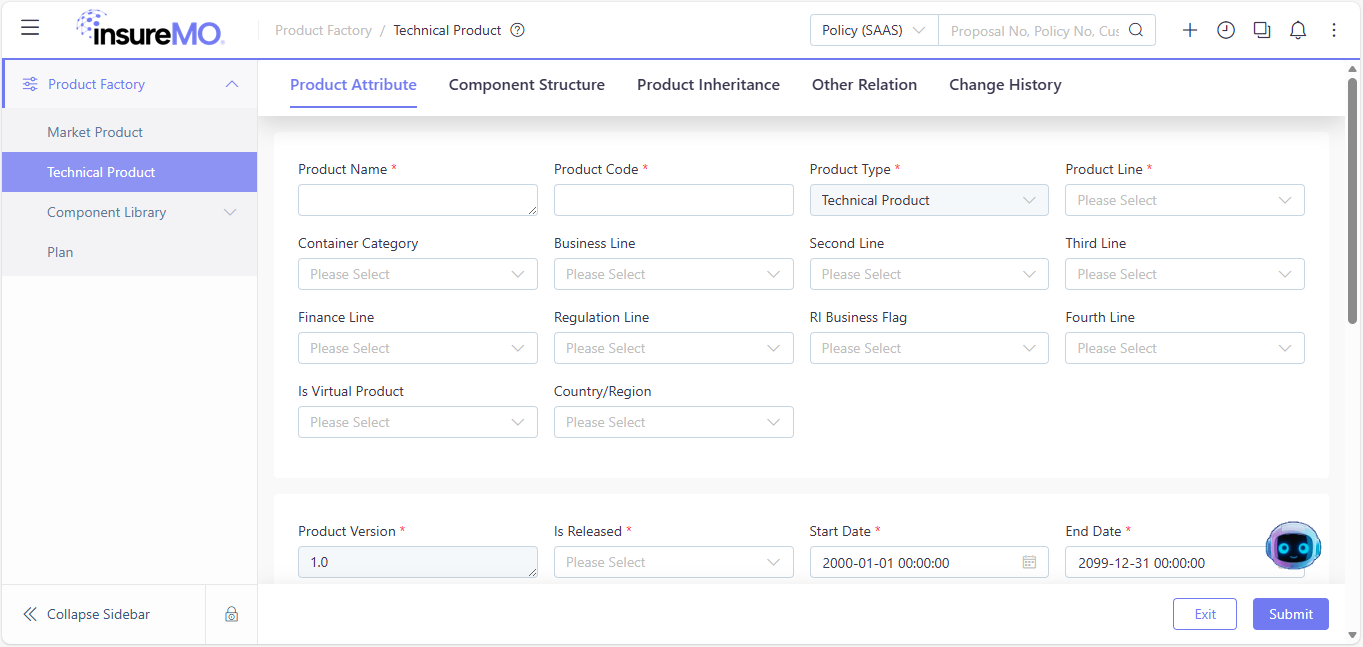Click the Collapse Sidebar double-arrow icon
Viewport: 1363px width, 647px height.
30,614
